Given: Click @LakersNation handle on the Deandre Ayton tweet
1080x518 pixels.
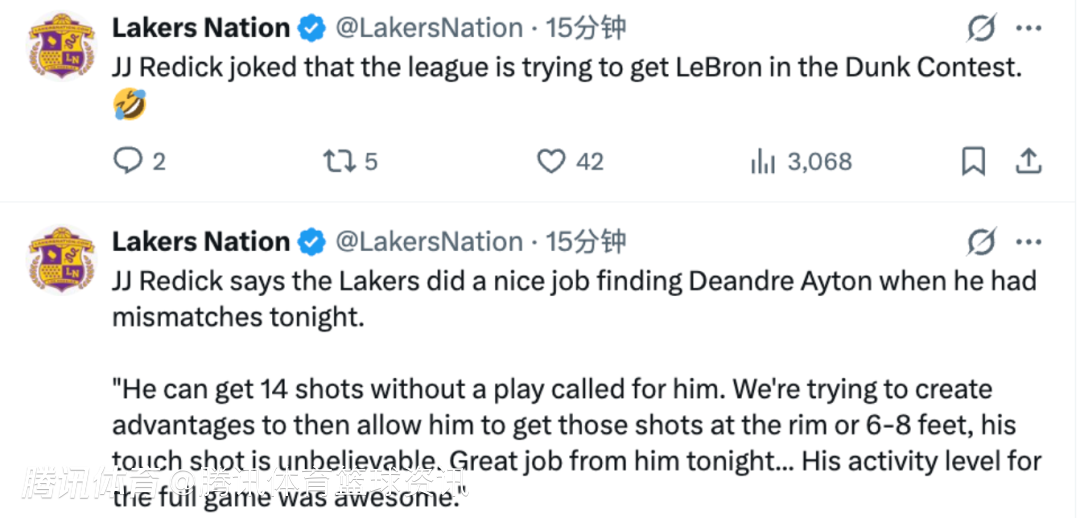Looking at the screenshot, I should 428,242.
